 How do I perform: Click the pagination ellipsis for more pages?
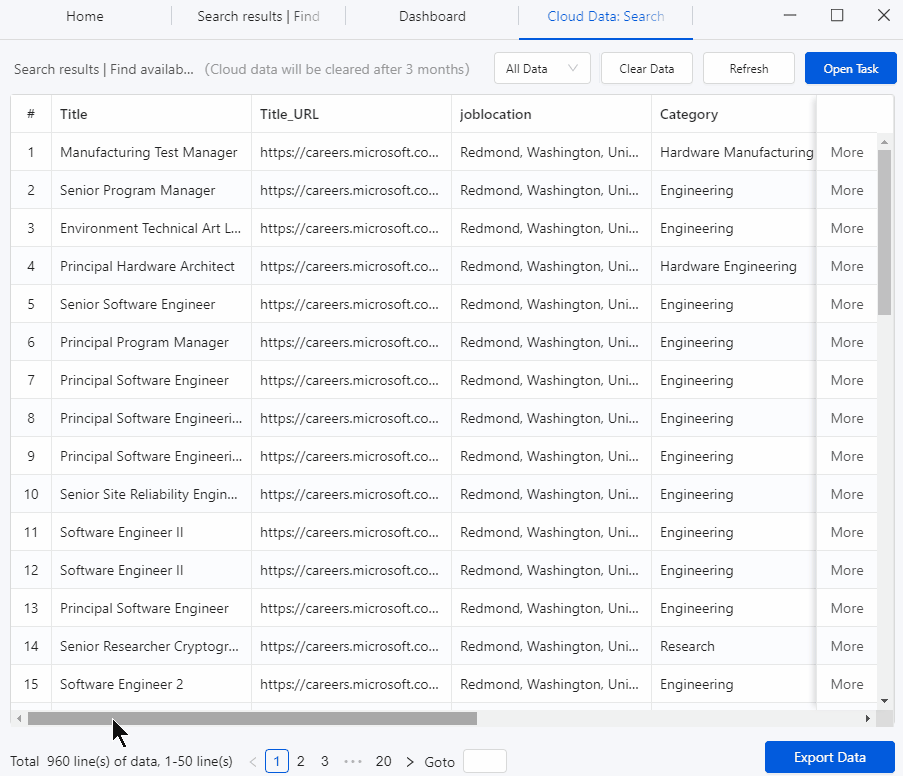352,762
